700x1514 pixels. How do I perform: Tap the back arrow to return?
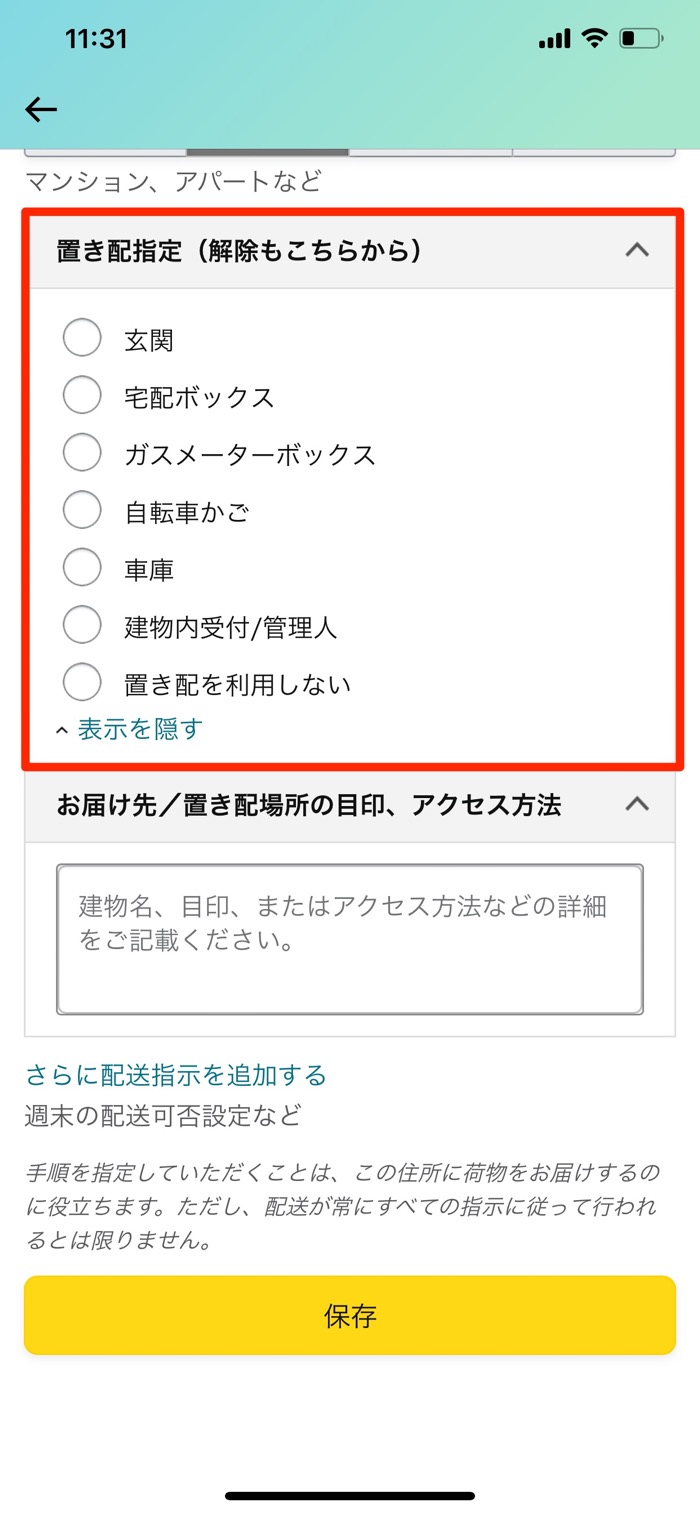coord(40,109)
